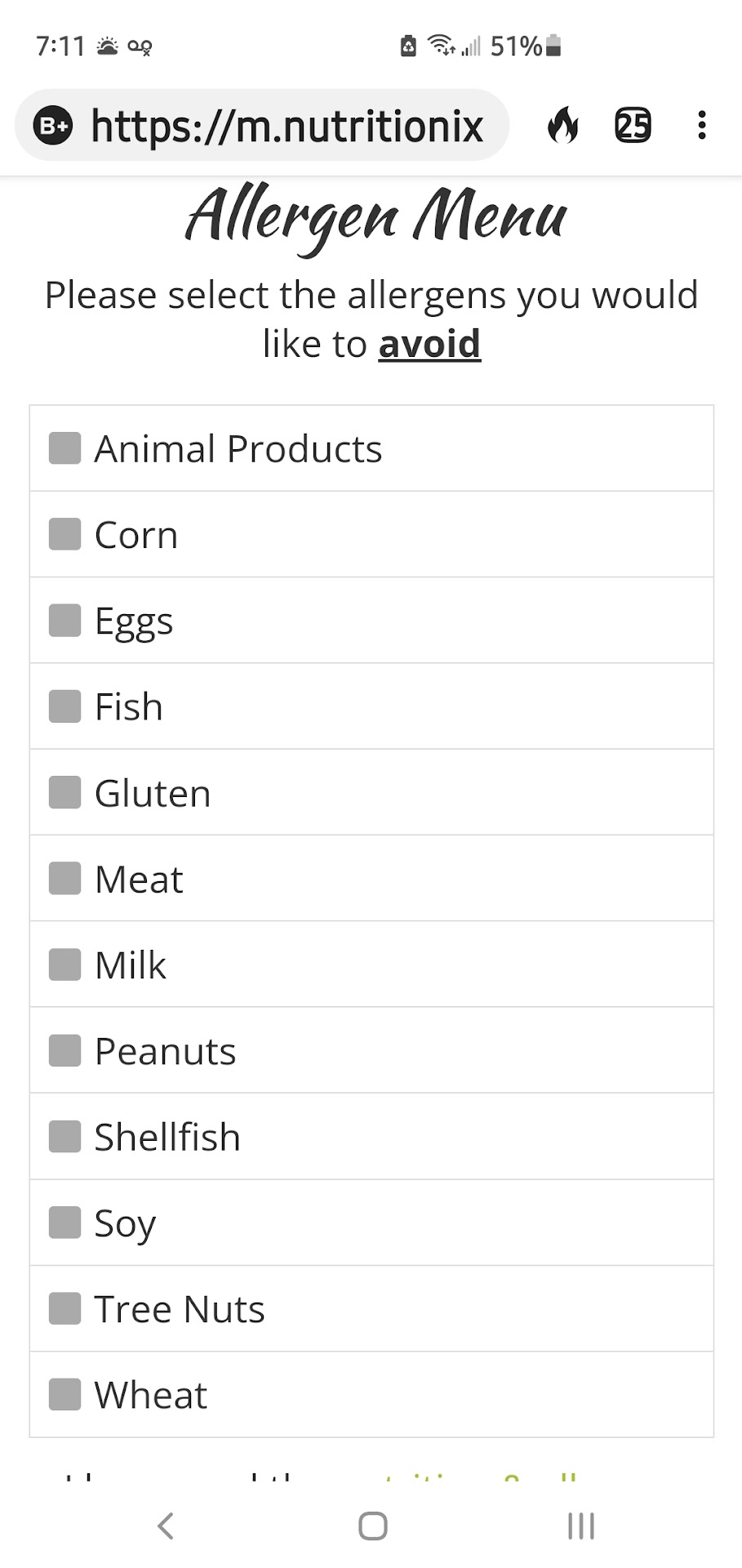Check the Meat checkbox
The image size is (742, 1568).
click(x=65, y=879)
